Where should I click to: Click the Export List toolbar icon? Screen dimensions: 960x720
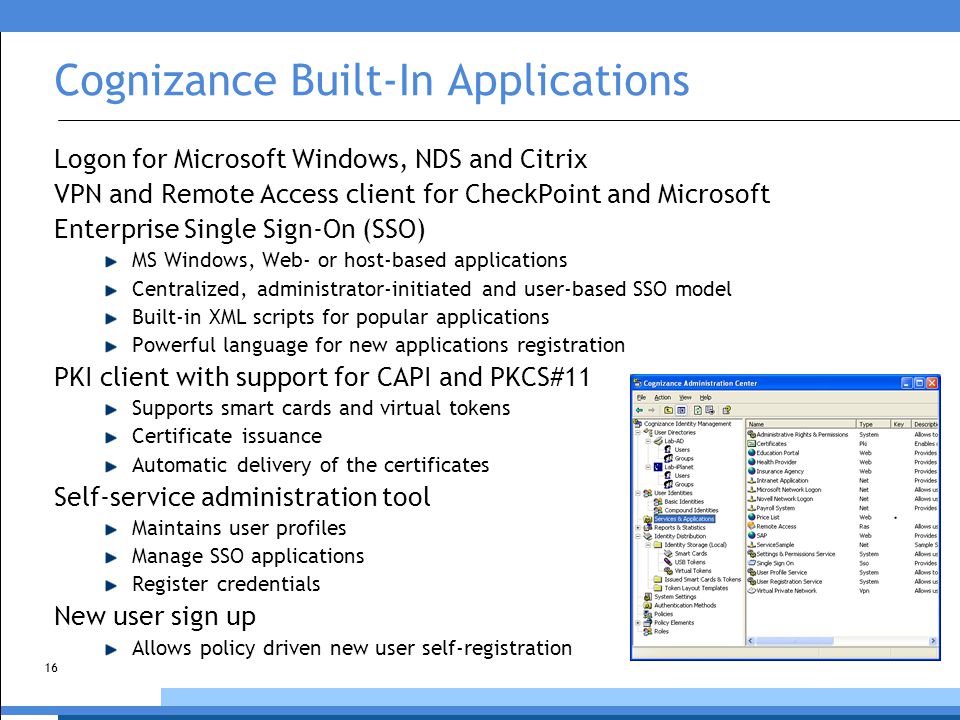[710, 410]
